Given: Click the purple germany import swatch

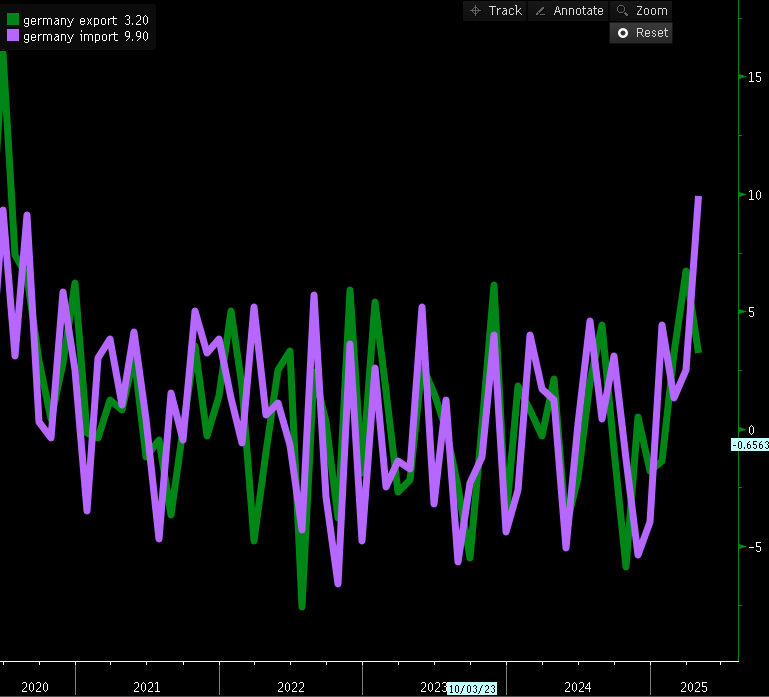Looking at the screenshot, I should click(13, 35).
